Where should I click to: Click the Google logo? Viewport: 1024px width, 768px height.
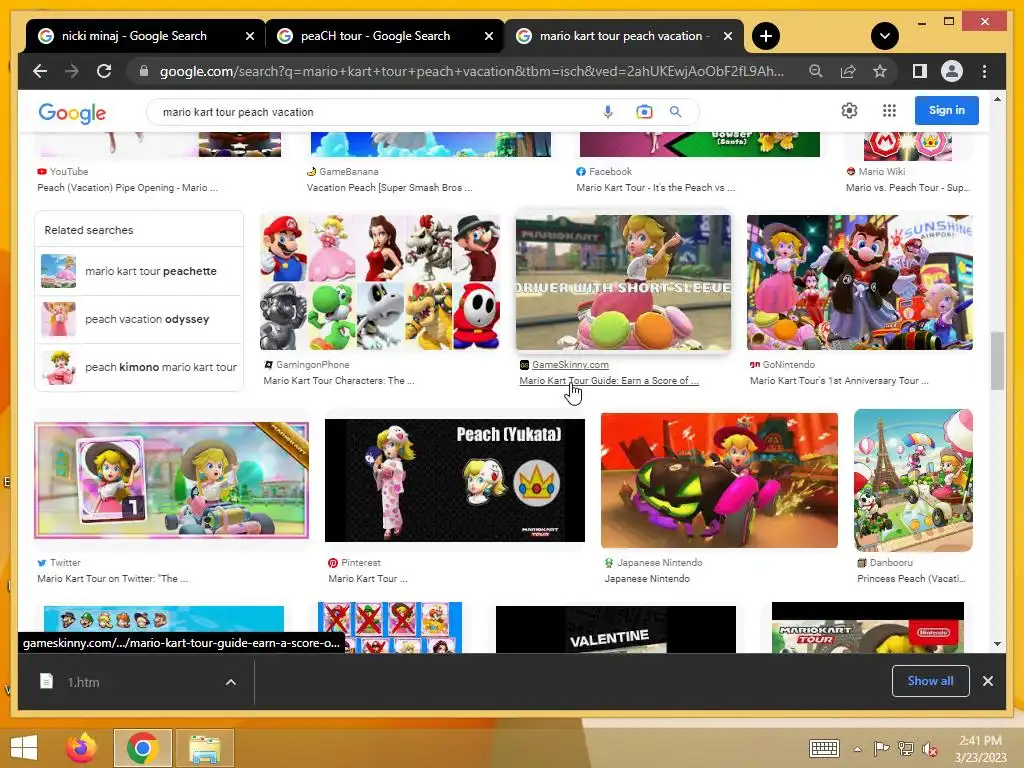click(x=72, y=113)
